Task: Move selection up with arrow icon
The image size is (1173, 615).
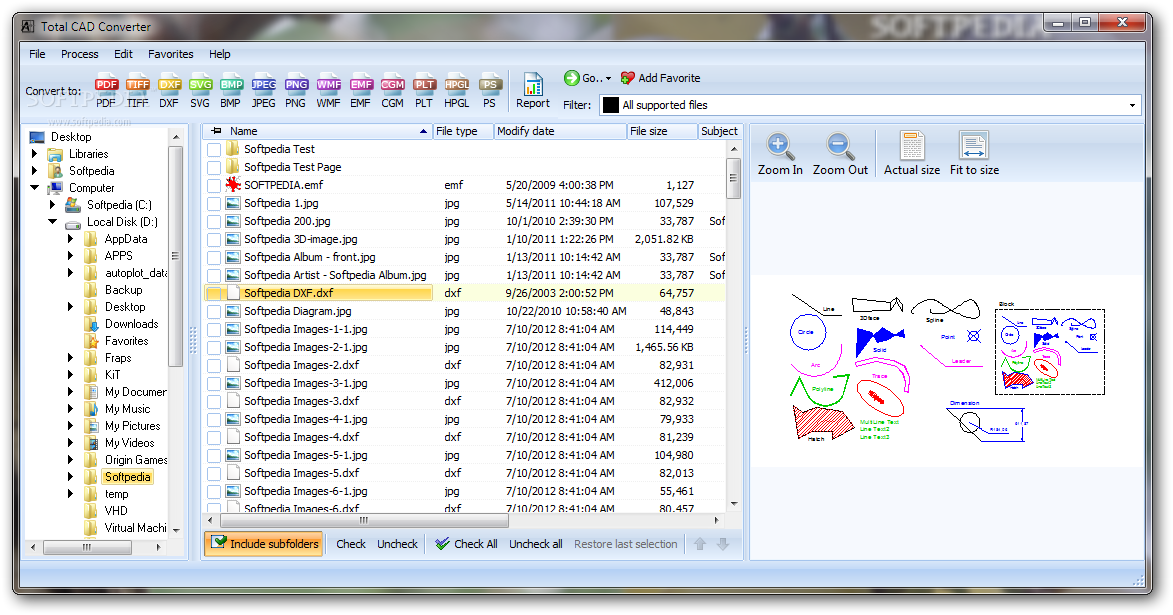Action: coord(699,544)
